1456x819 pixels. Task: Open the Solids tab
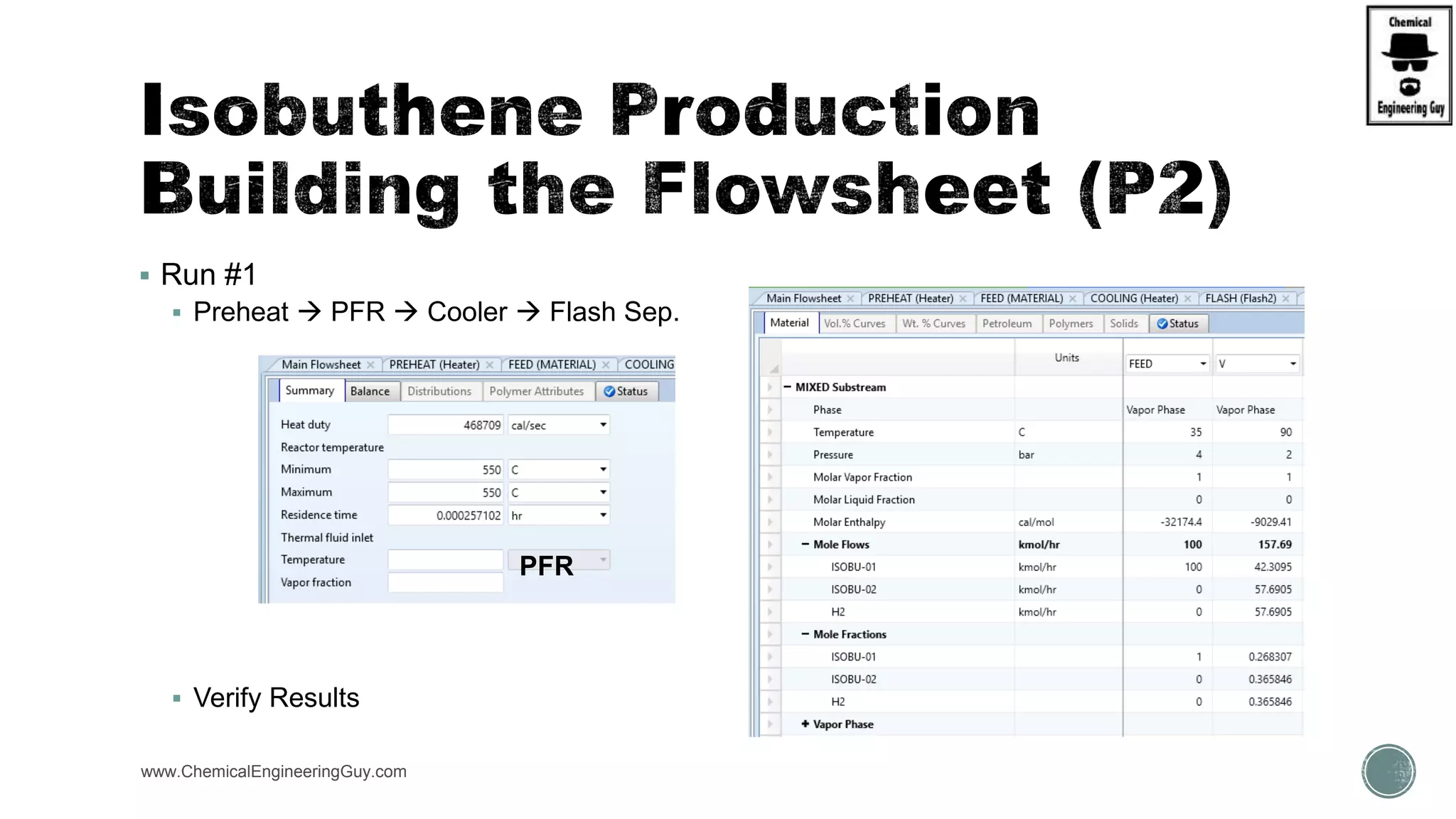pos(1124,323)
